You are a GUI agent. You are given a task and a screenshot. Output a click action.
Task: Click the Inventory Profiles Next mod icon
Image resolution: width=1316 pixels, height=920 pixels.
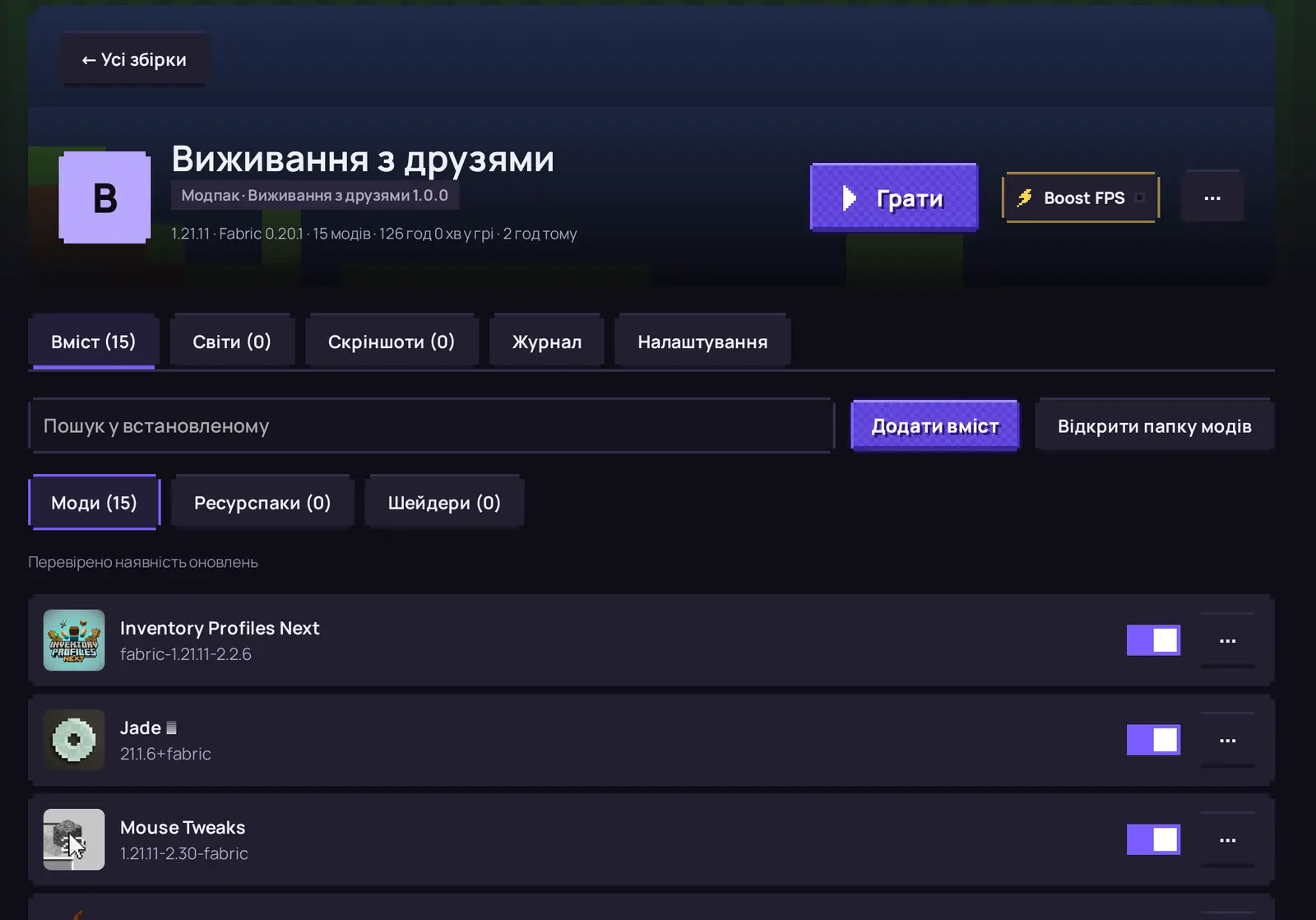point(74,640)
